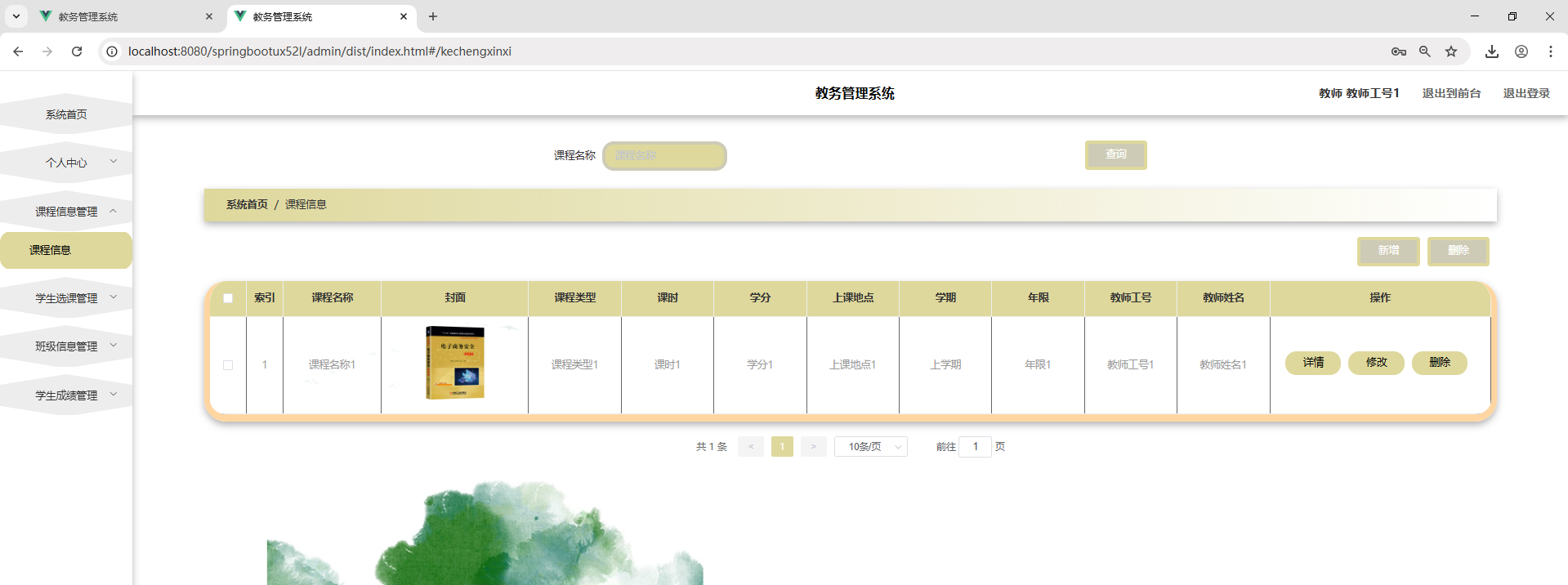Check the checkbox for row 课程名称1

point(228,365)
